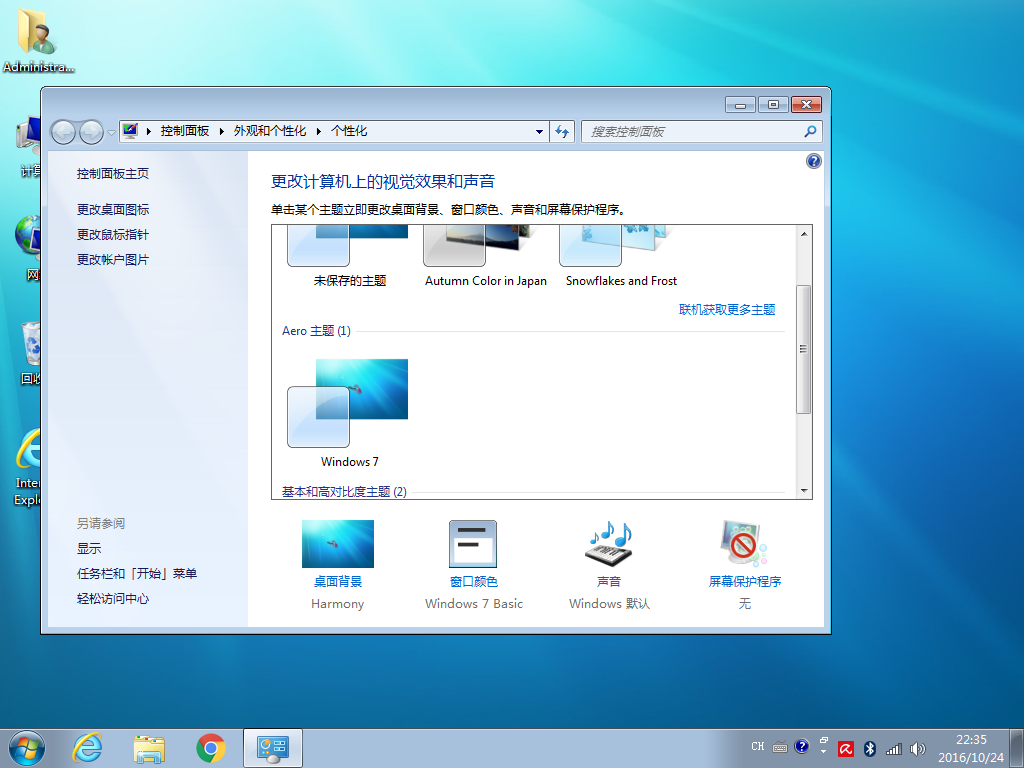Open 更改桌面图标 link
The width and height of the screenshot is (1024, 768).
[112, 210]
